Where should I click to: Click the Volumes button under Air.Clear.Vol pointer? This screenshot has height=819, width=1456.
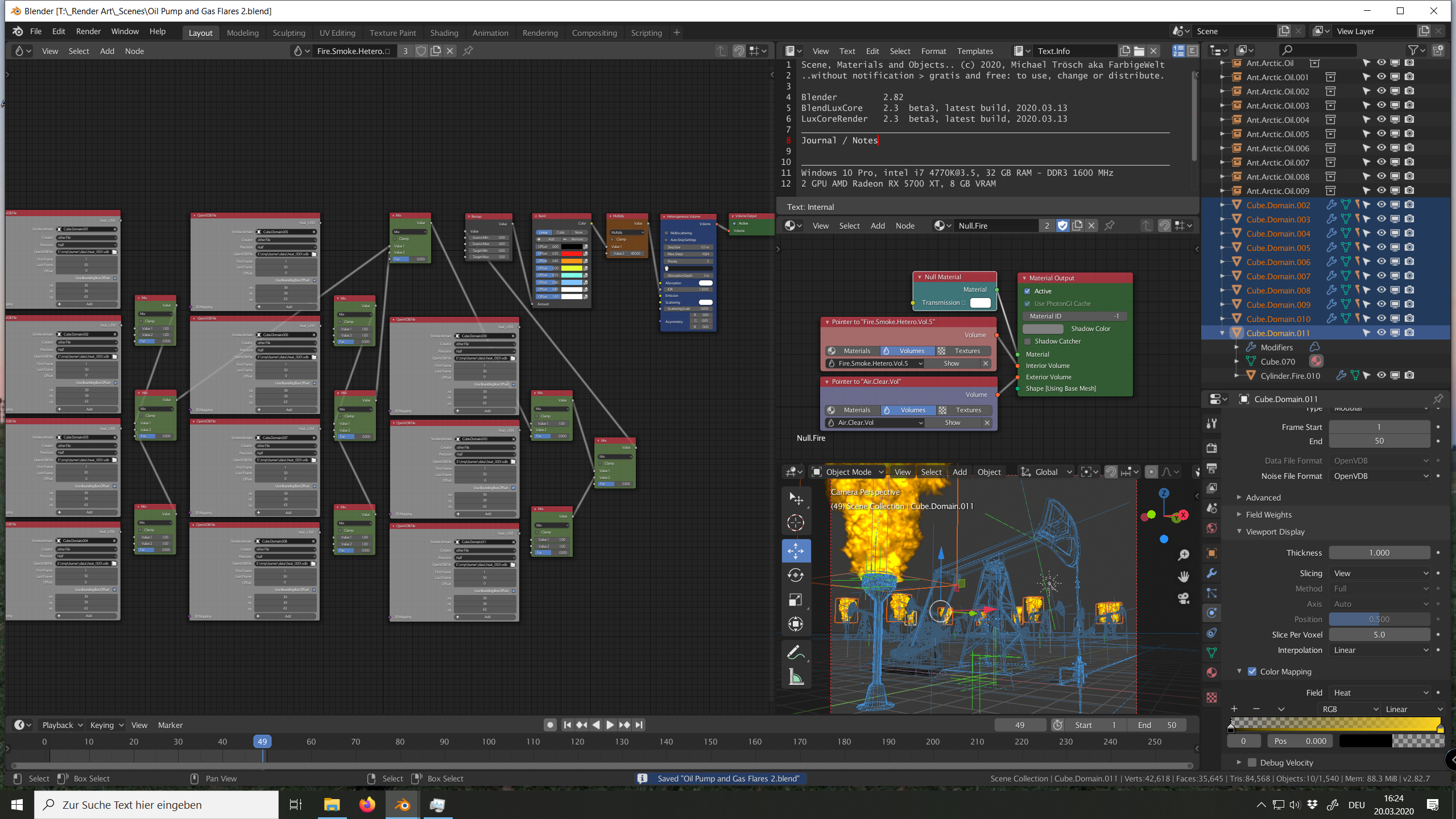908,410
